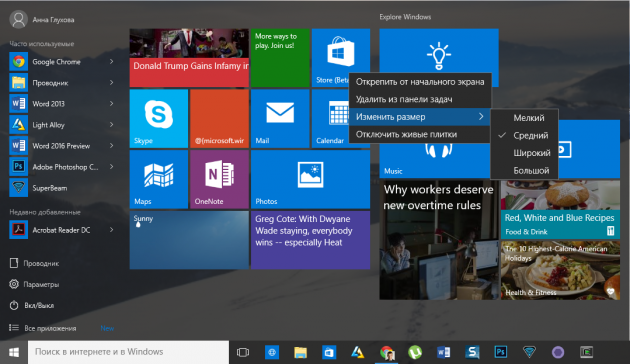Click the search box on the taskbar

pos(129,352)
